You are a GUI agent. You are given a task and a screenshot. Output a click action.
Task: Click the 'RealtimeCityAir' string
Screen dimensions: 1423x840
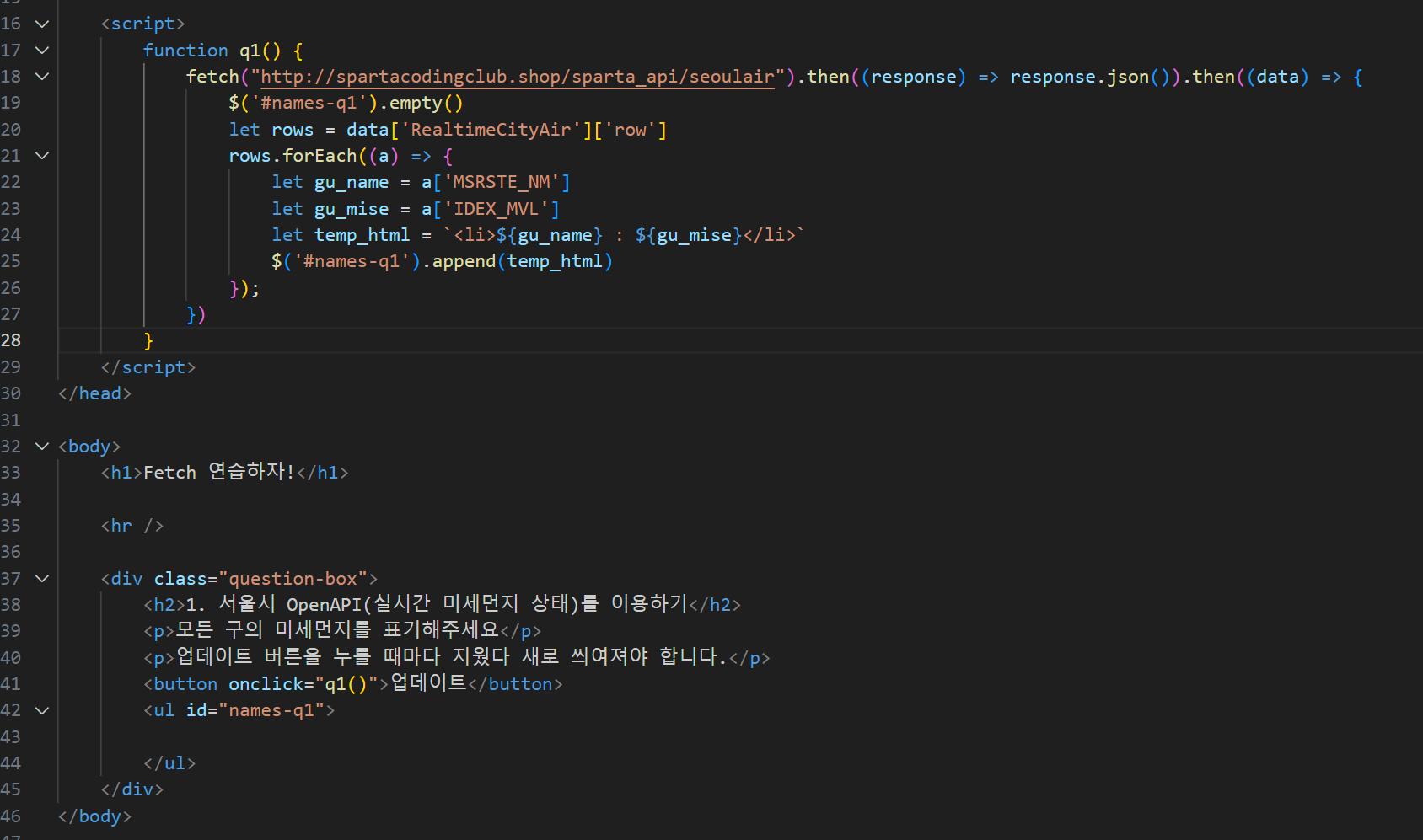click(491, 130)
